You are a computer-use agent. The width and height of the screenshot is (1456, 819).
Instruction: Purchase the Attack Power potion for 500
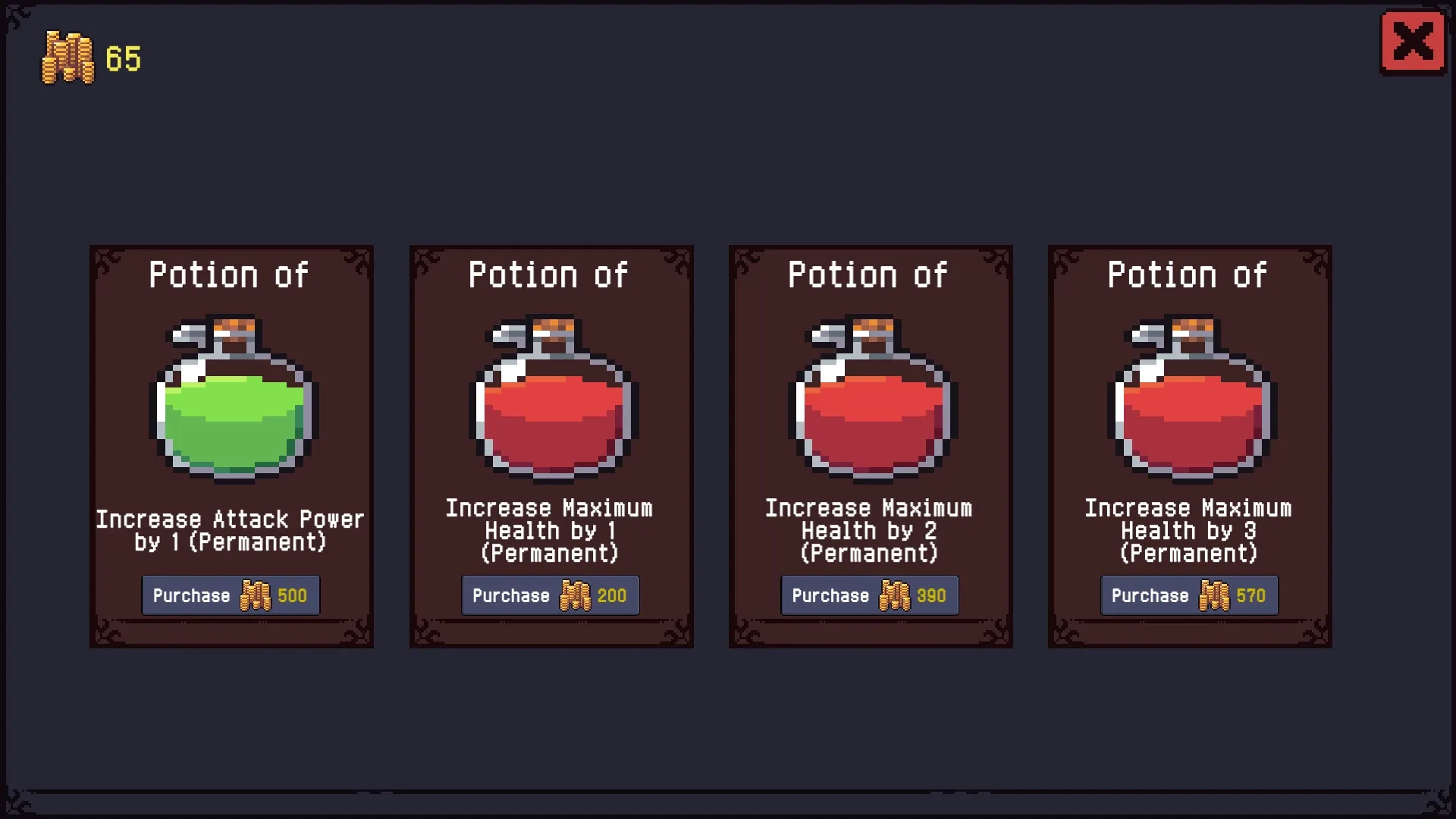231,595
